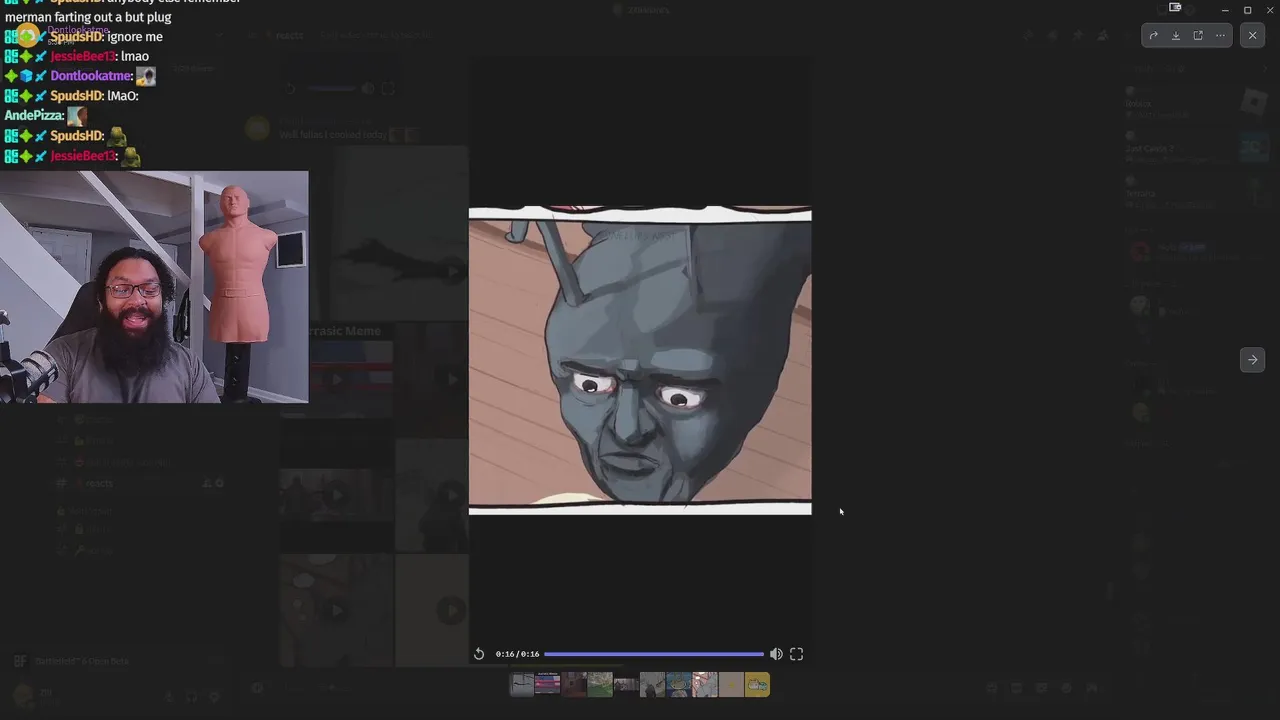
Task: Select the Jurassic Meme red-blue thumbnail
Action: pos(548,685)
